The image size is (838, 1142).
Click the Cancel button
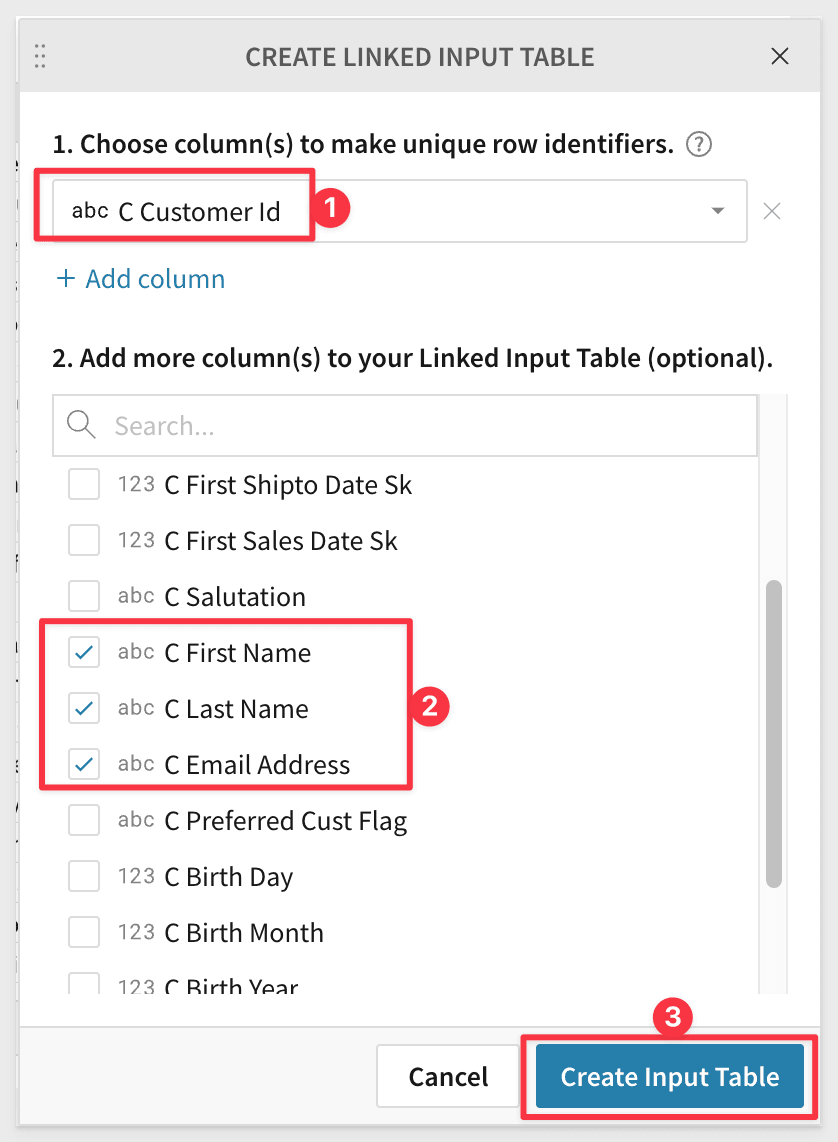click(x=448, y=1076)
